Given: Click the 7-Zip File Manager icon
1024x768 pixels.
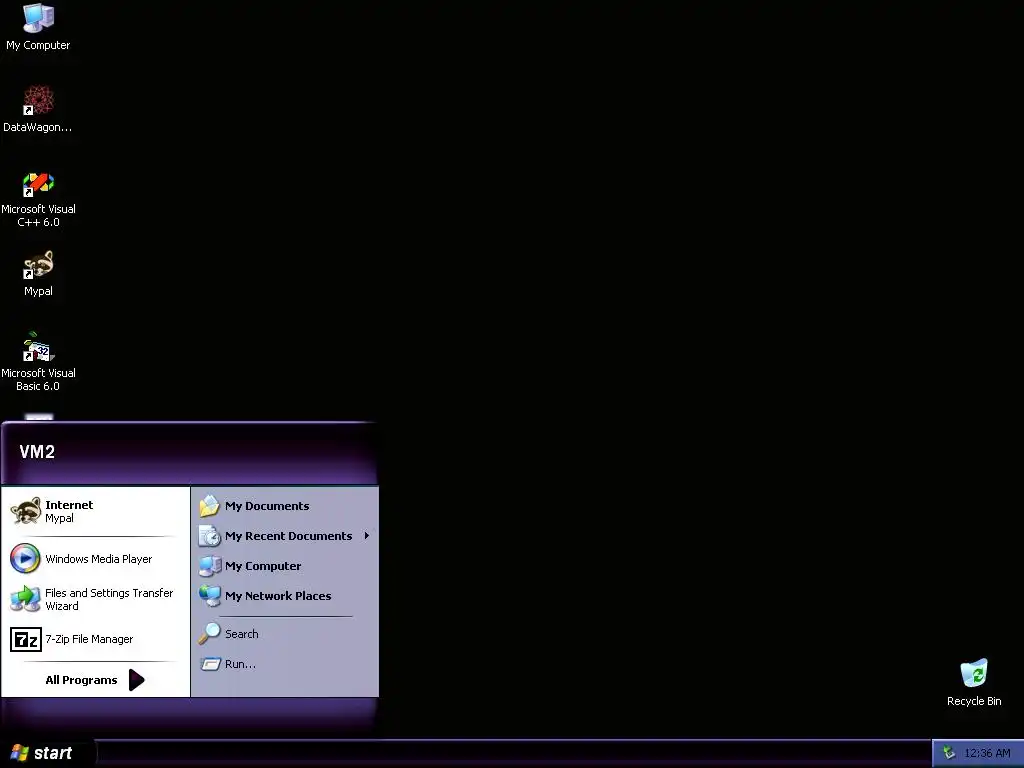Looking at the screenshot, I should [25, 639].
